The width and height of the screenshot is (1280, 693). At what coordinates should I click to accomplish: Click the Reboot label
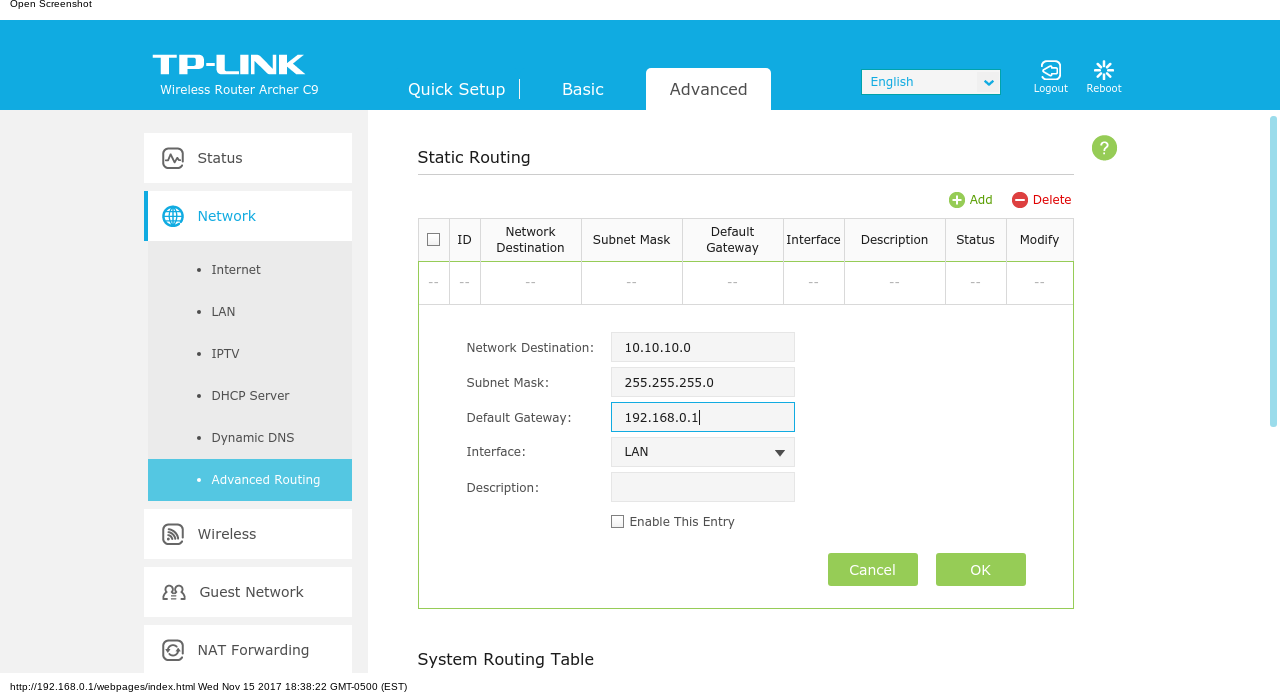1104,89
